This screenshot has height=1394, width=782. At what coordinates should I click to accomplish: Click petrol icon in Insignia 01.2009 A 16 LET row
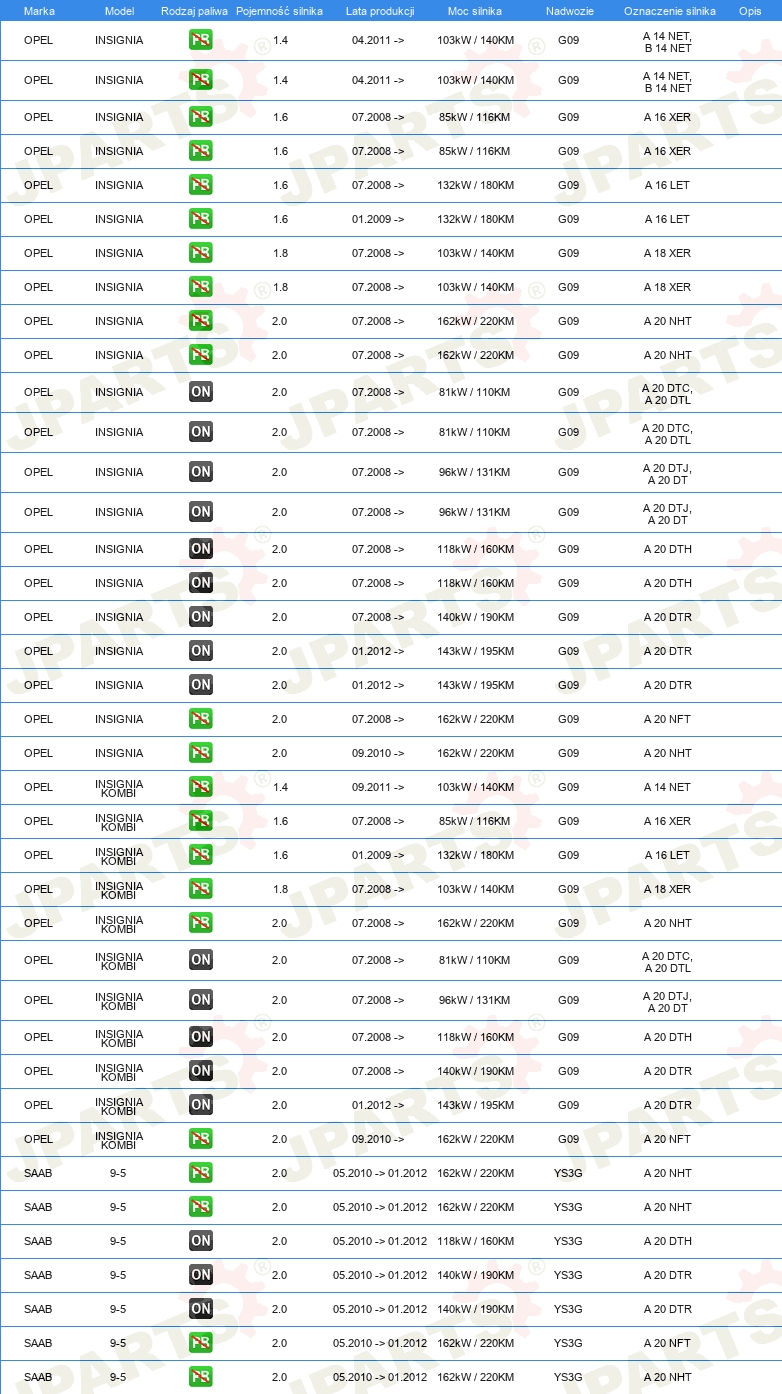click(201, 219)
